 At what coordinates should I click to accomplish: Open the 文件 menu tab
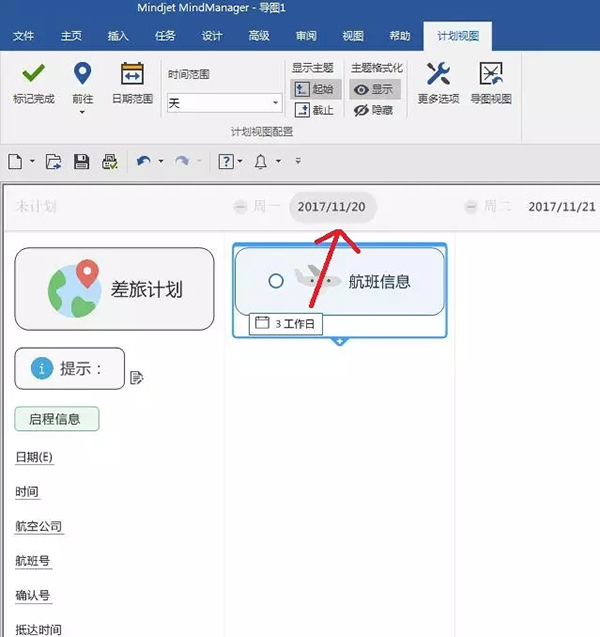pos(23,36)
